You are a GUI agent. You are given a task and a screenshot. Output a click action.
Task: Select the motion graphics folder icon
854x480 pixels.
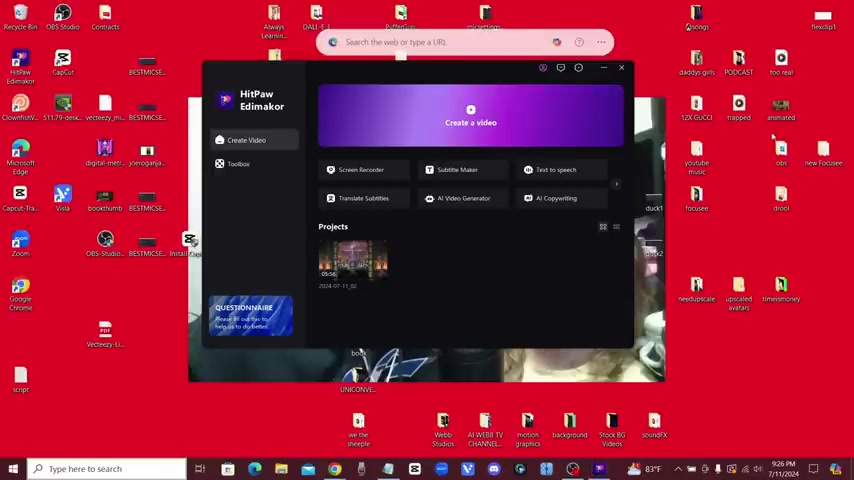point(528,429)
